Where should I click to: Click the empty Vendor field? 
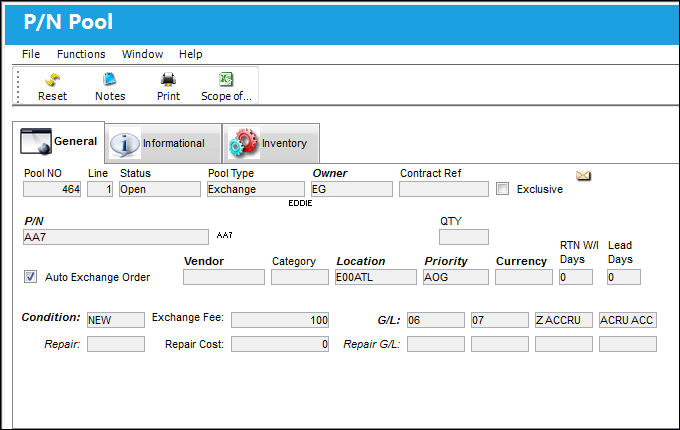click(x=224, y=277)
